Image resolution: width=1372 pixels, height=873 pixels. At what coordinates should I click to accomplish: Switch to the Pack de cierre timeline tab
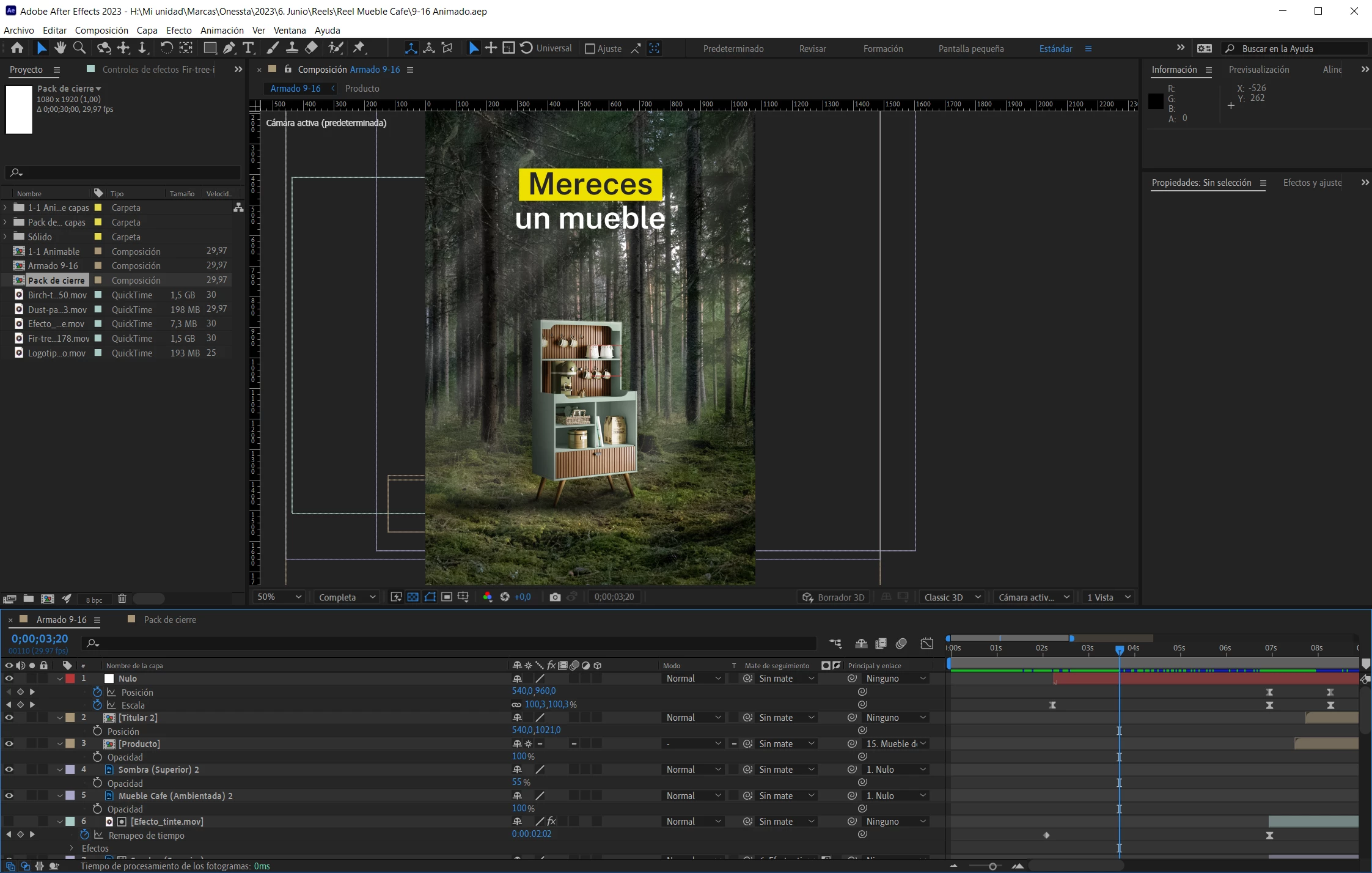170,620
